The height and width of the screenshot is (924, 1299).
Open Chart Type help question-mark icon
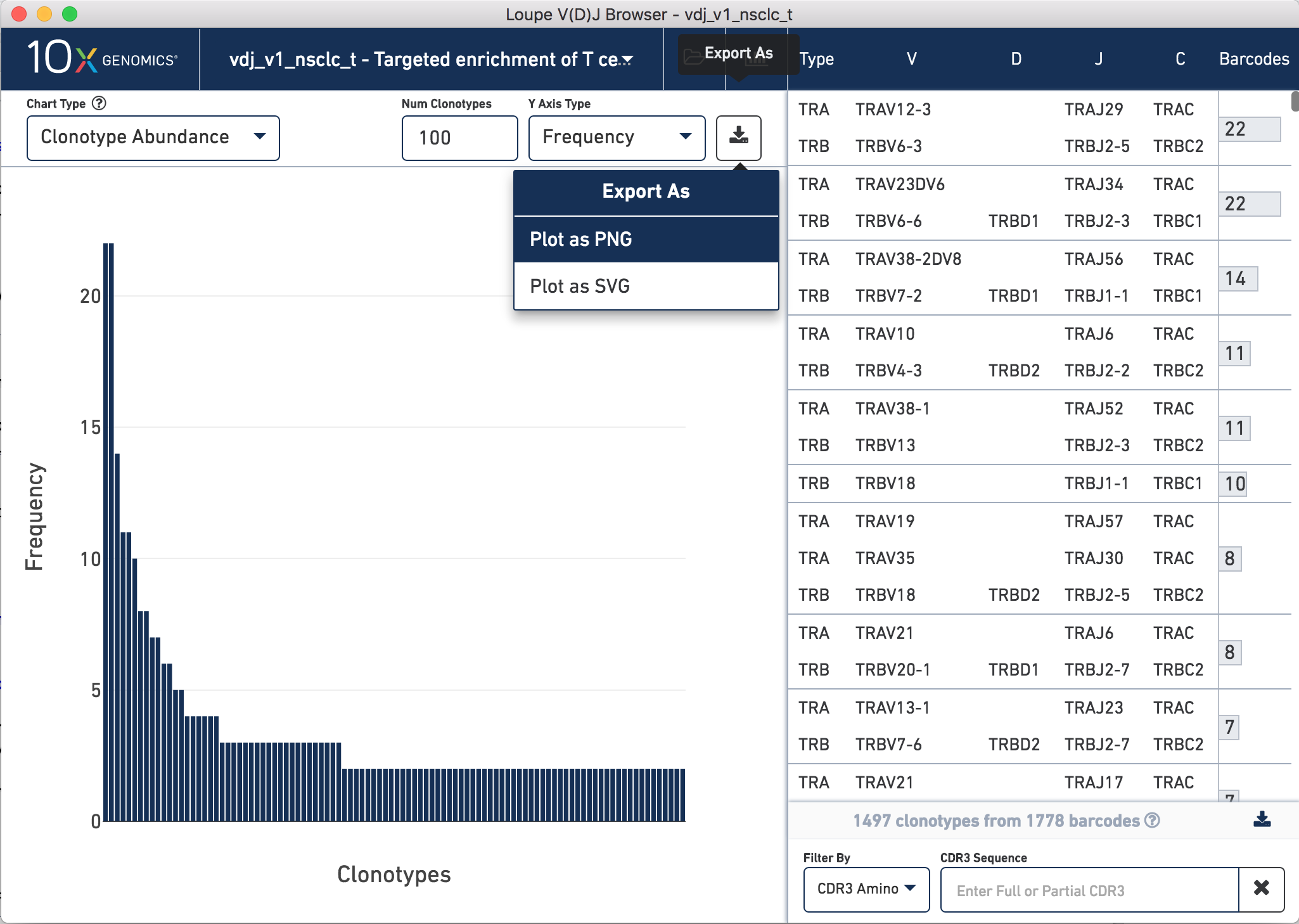pos(99,103)
